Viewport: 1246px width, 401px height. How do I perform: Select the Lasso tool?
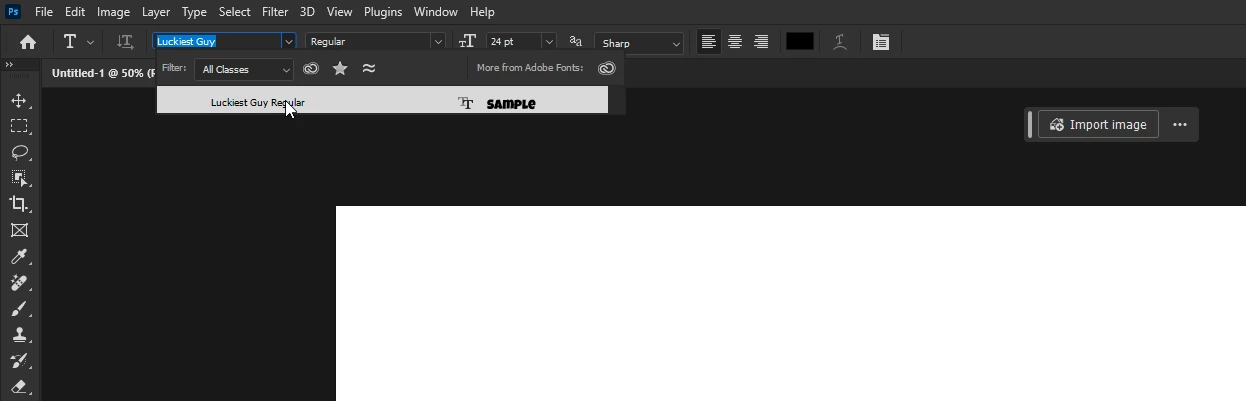[19, 152]
